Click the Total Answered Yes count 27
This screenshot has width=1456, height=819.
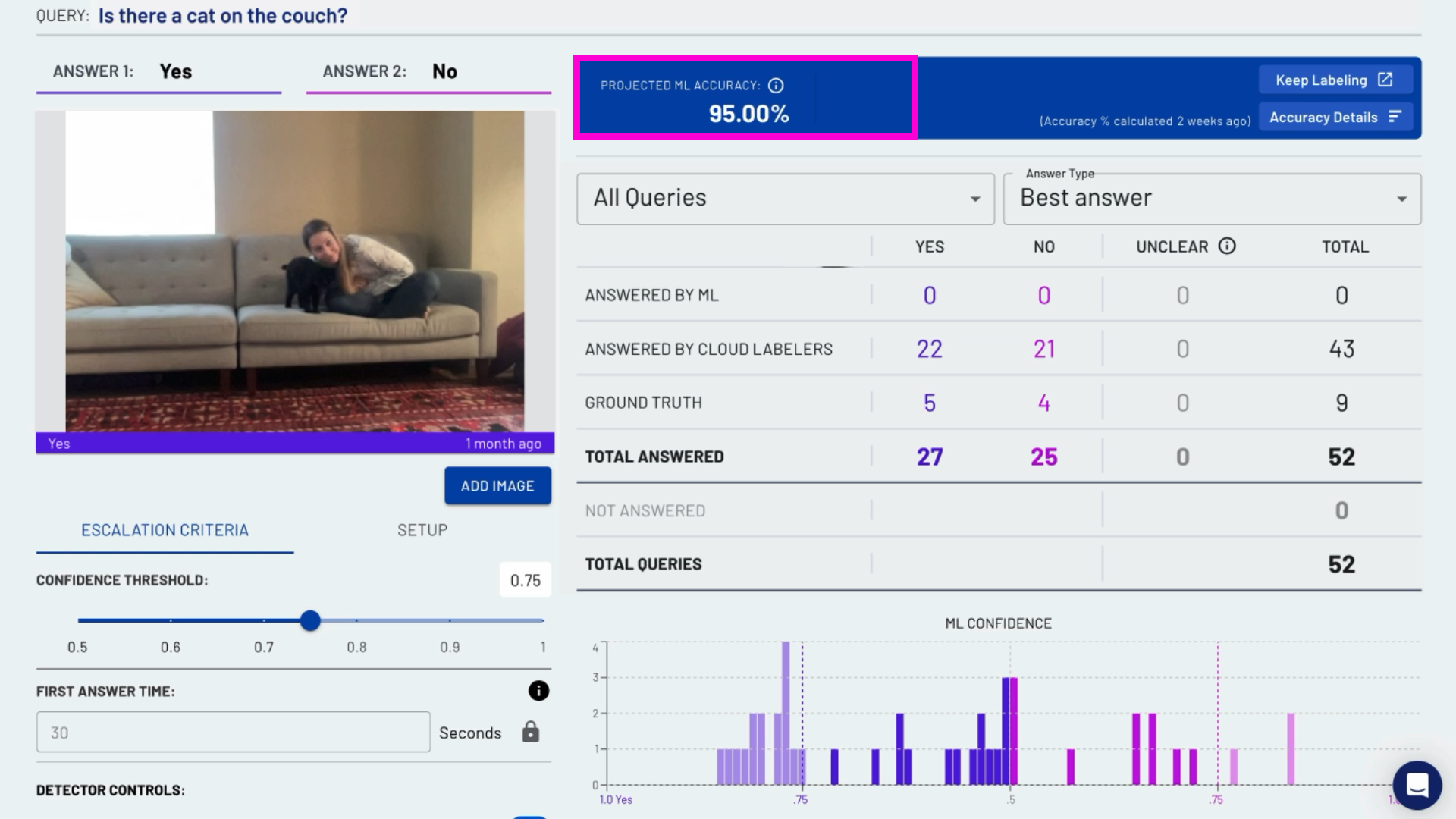930,457
